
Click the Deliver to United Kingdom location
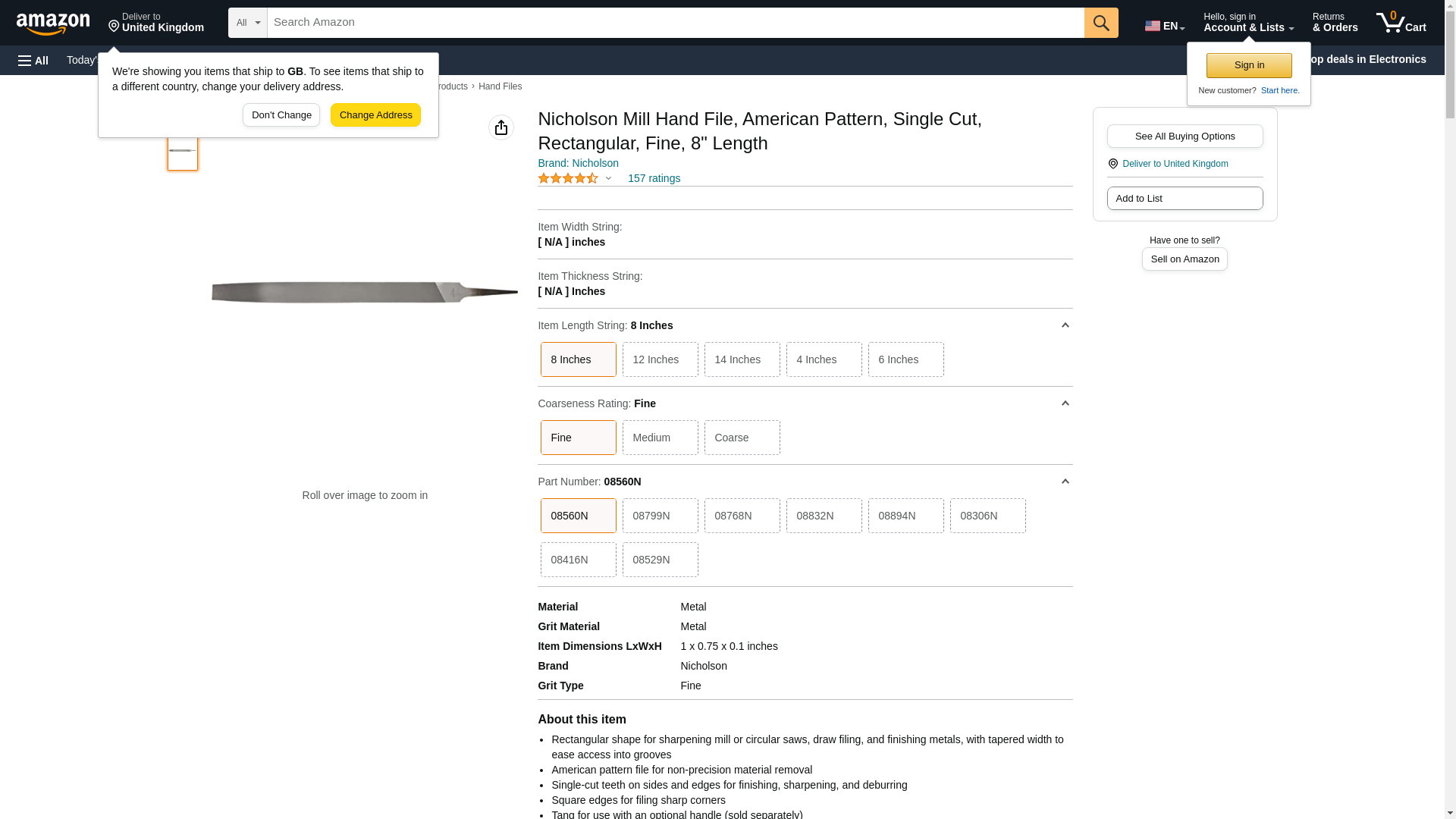click(155, 23)
